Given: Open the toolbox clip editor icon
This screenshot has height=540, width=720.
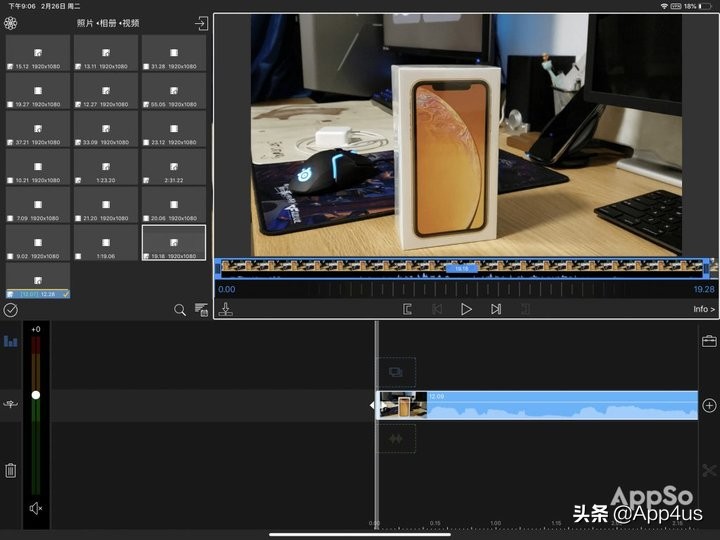Looking at the screenshot, I should pyautogui.click(x=709, y=341).
